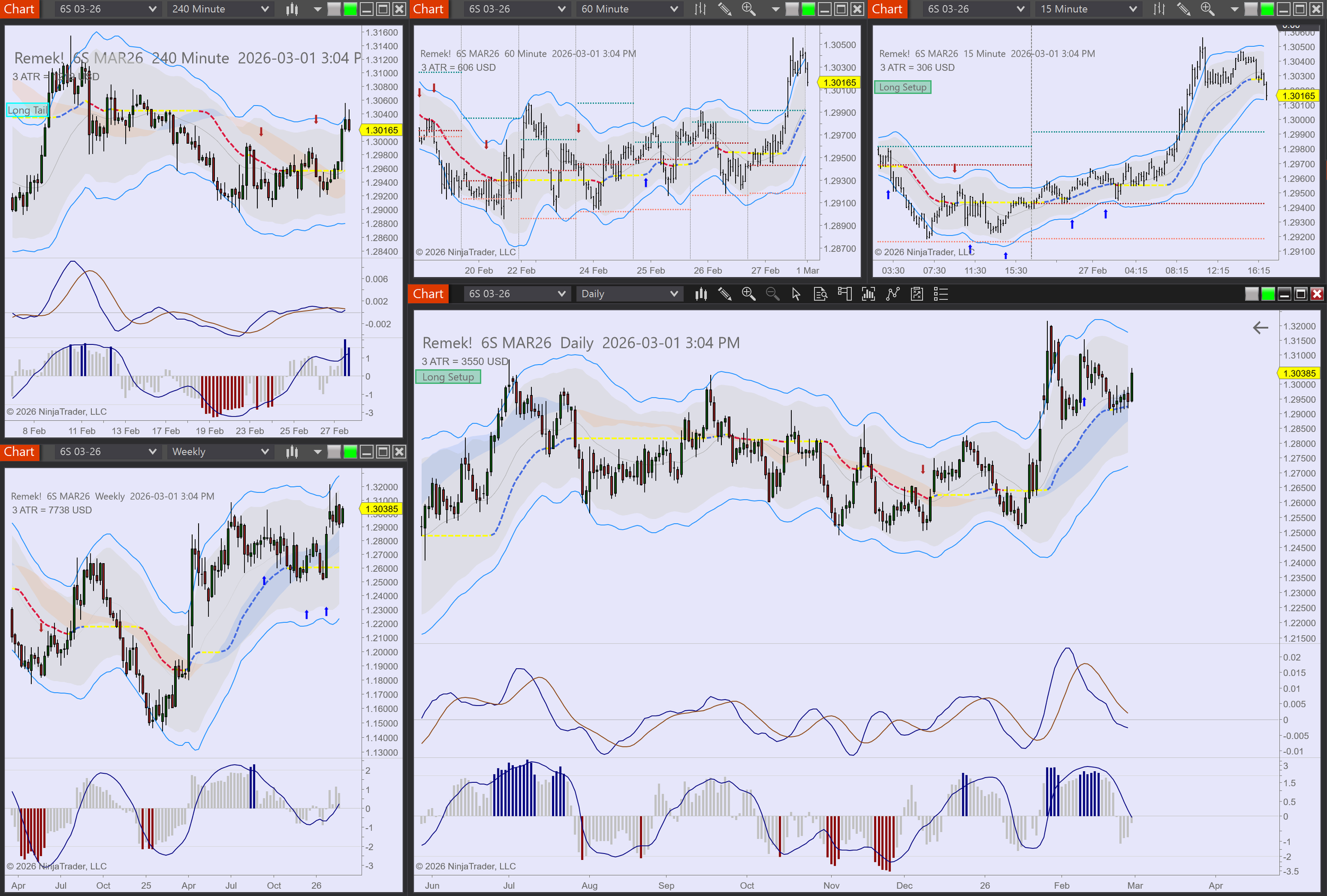Click the left arrow button on Daily chart
Viewport: 1327px width, 896px height.
1260,328
